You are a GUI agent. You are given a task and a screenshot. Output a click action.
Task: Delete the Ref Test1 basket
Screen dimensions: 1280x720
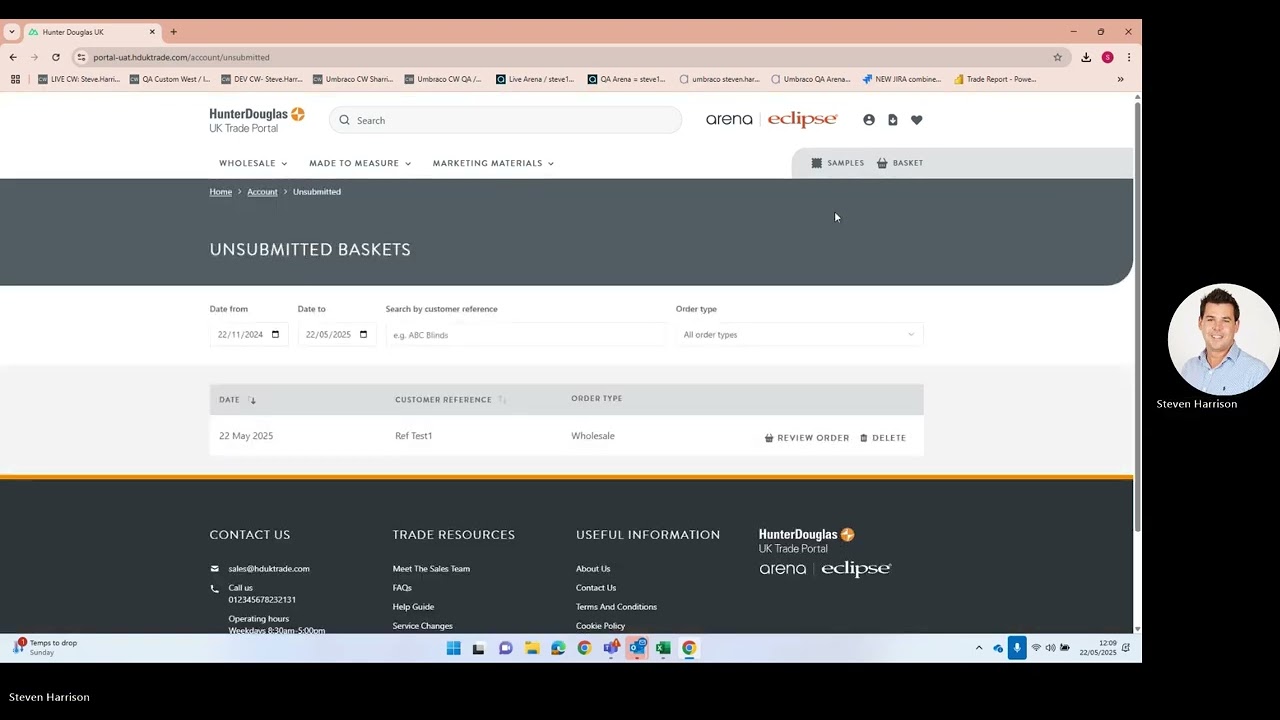click(x=883, y=438)
